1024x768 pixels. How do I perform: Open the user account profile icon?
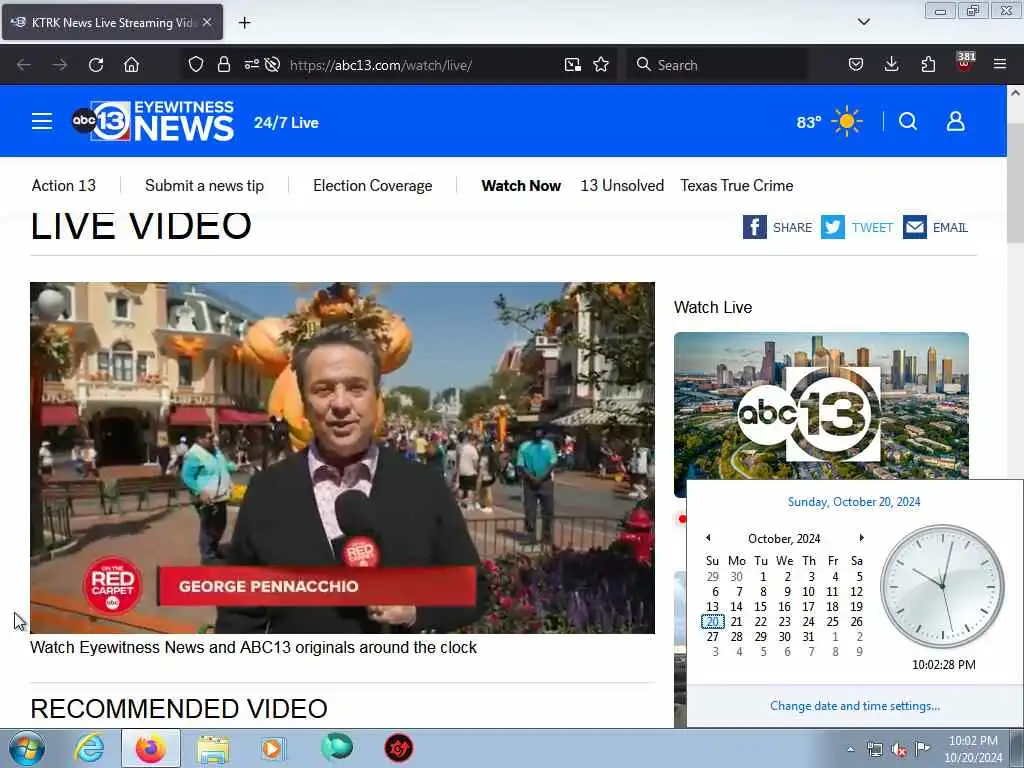tap(955, 121)
